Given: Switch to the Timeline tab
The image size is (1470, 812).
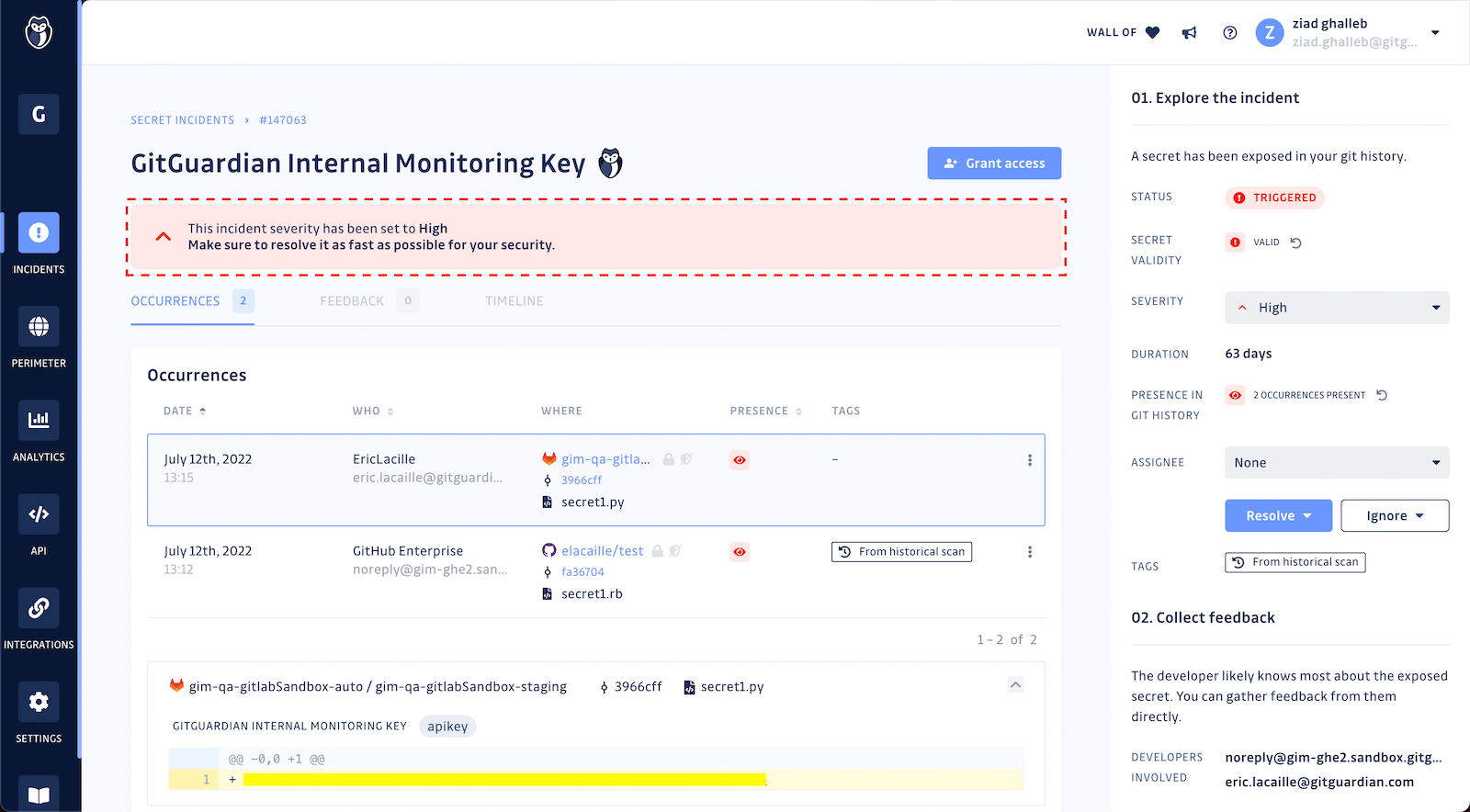Looking at the screenshot, I should [x=514, y=301].
